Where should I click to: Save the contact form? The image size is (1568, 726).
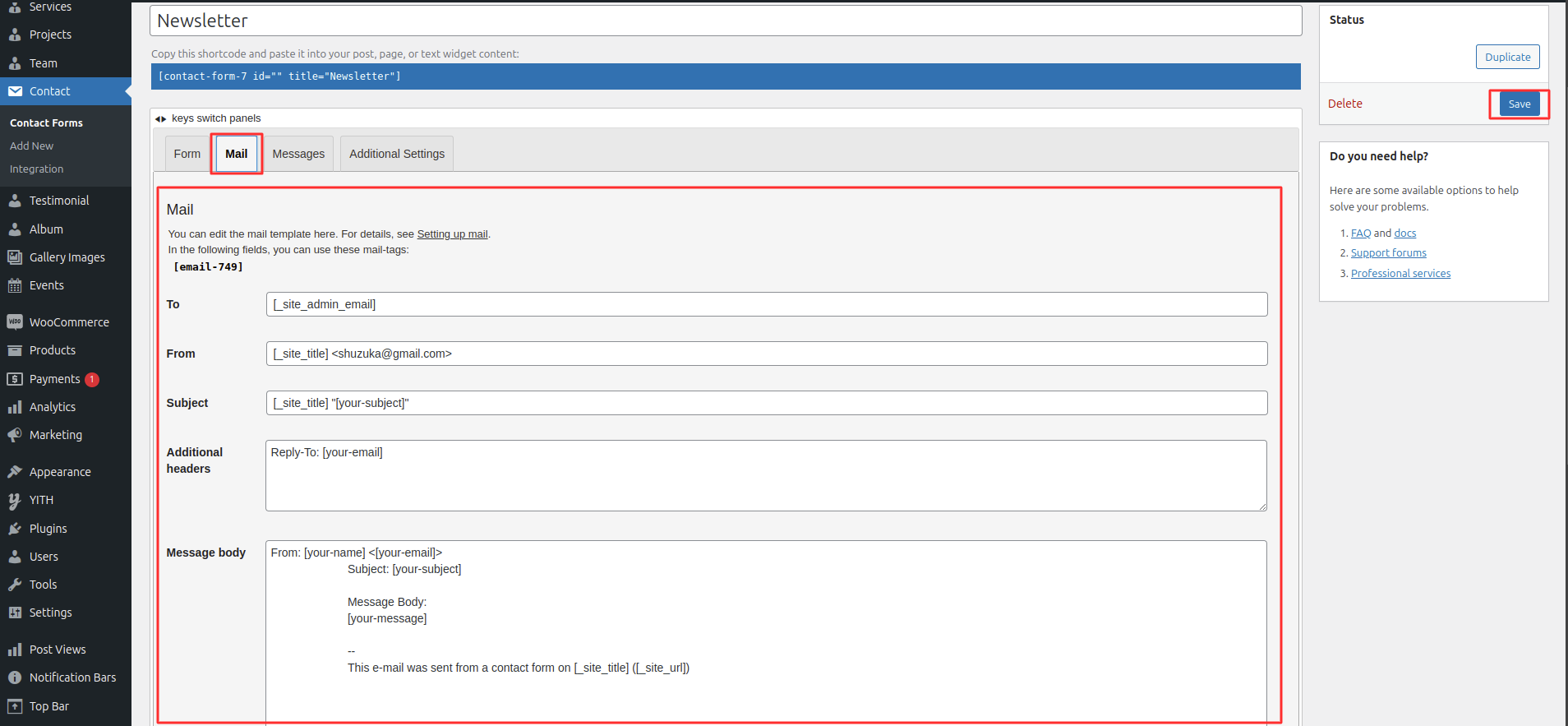pos(1520,104)
